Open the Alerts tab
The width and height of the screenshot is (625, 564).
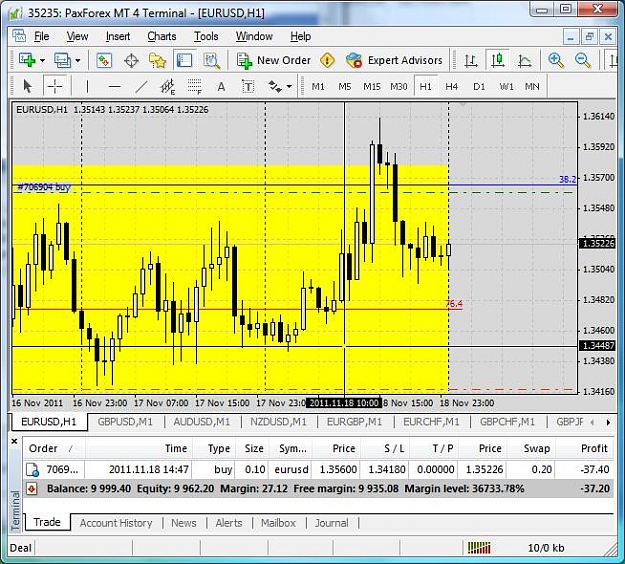pyautogui.click(x=229, y=523)
